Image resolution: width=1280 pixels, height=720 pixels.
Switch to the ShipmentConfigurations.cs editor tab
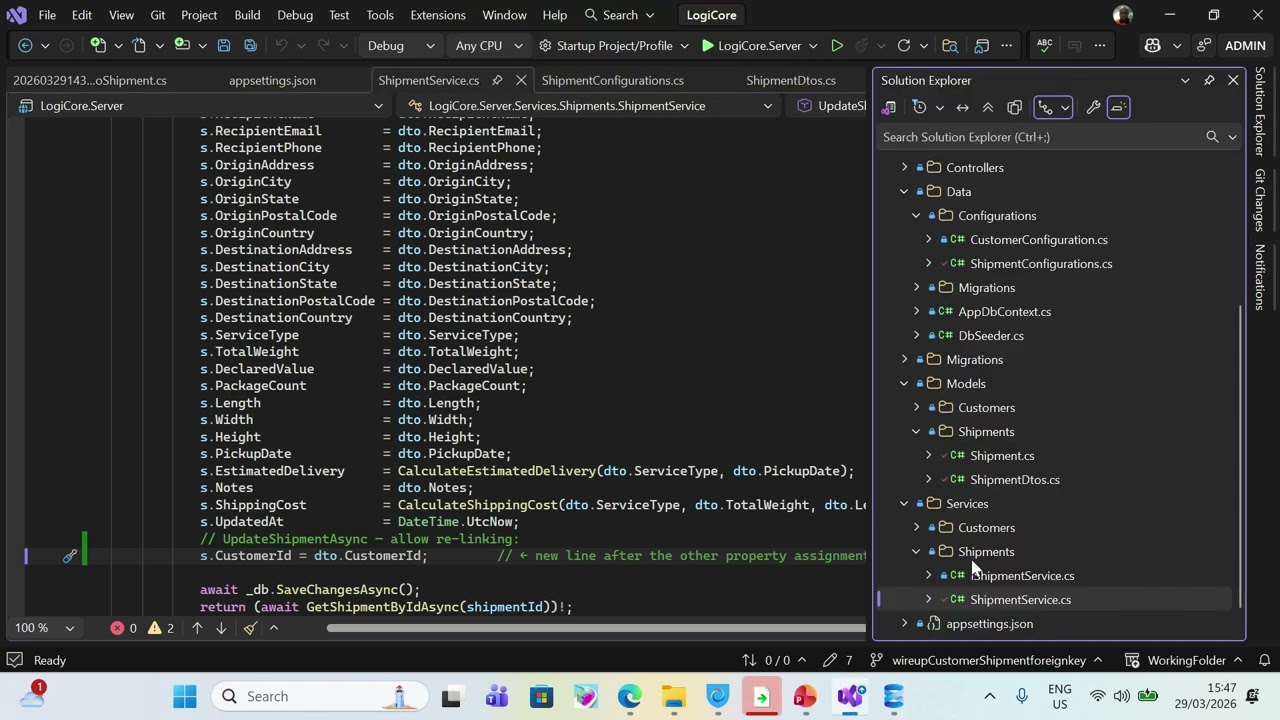[612, 80]
